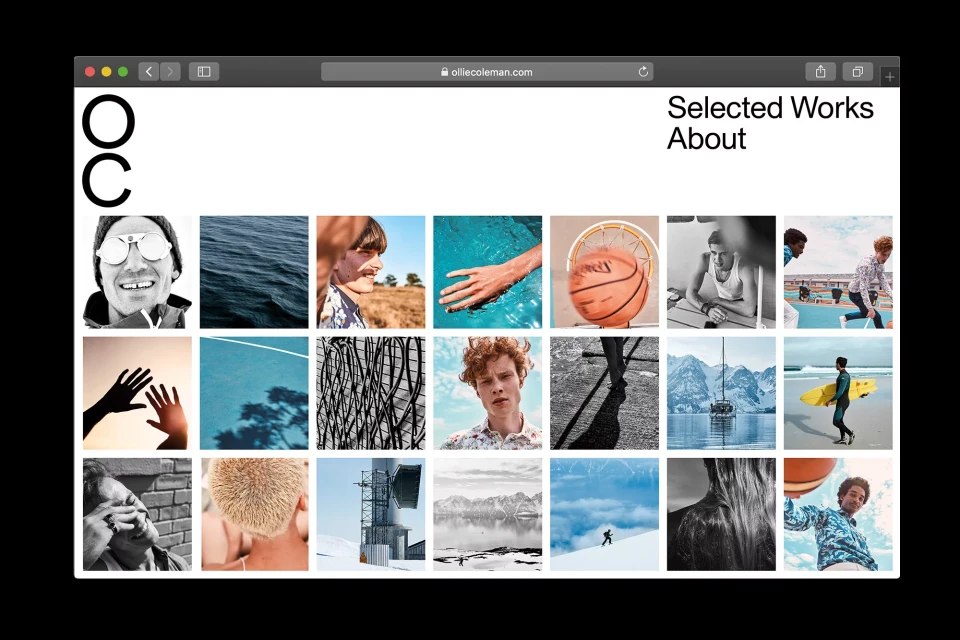The image size is (960, 640).
Task: Select the hand in turquoise water photo
Action: click(x=487, y=272)
